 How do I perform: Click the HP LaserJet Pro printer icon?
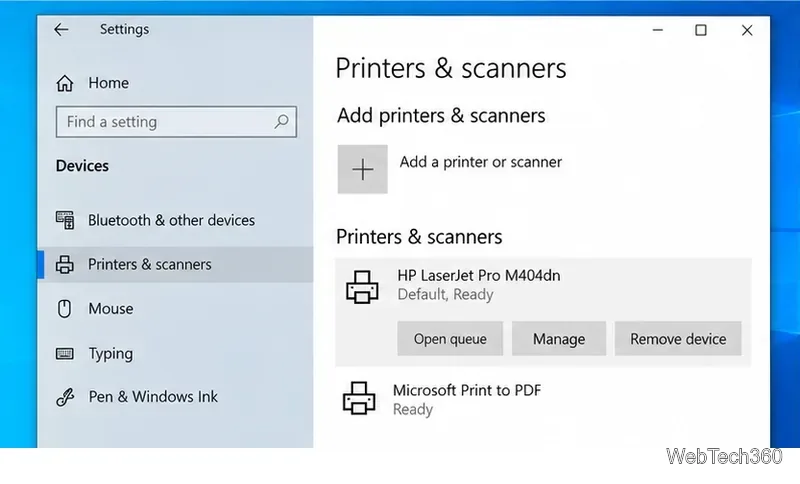[362, 287]
